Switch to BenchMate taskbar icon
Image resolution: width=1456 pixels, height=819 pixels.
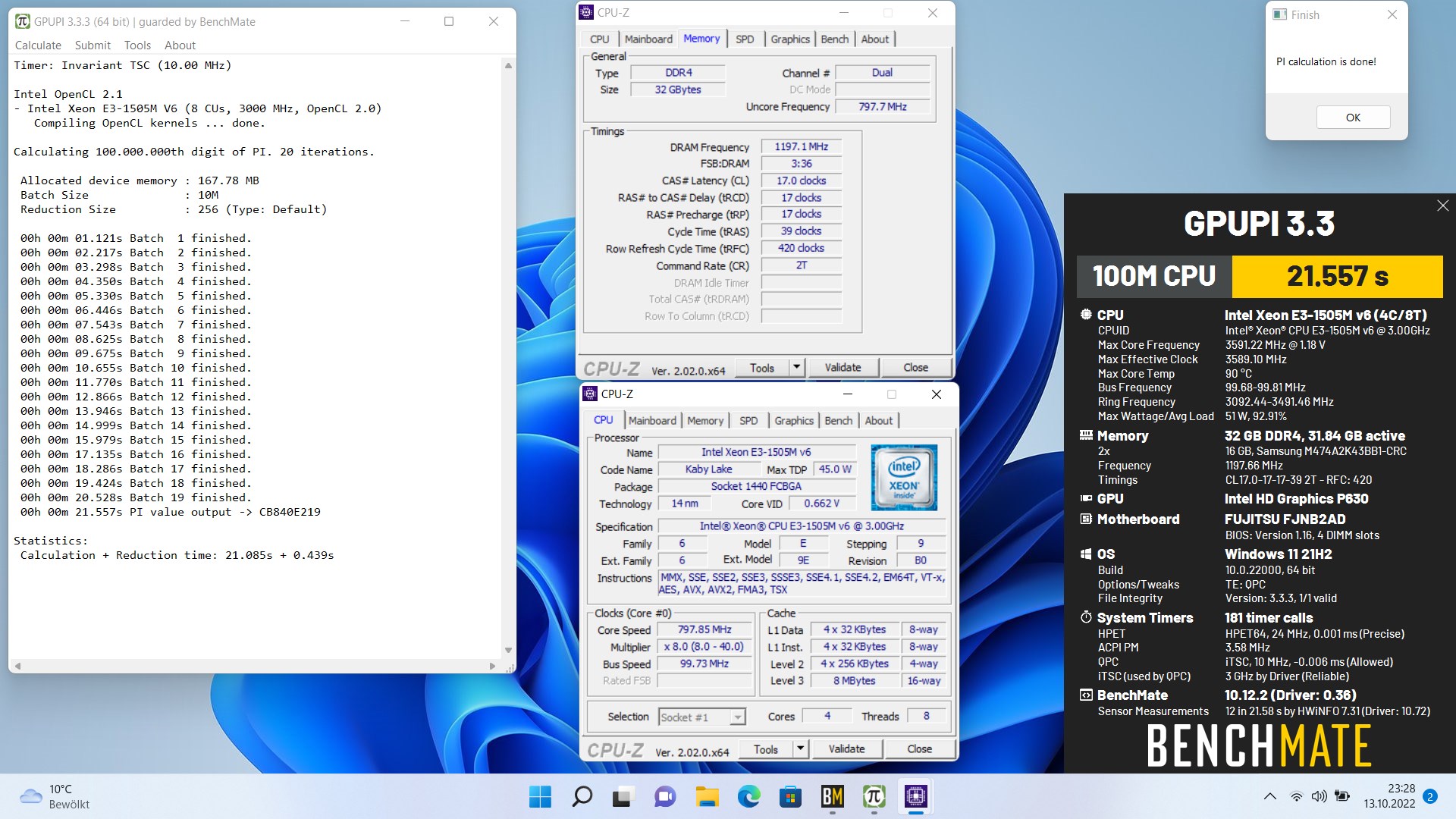pos(832,796)
